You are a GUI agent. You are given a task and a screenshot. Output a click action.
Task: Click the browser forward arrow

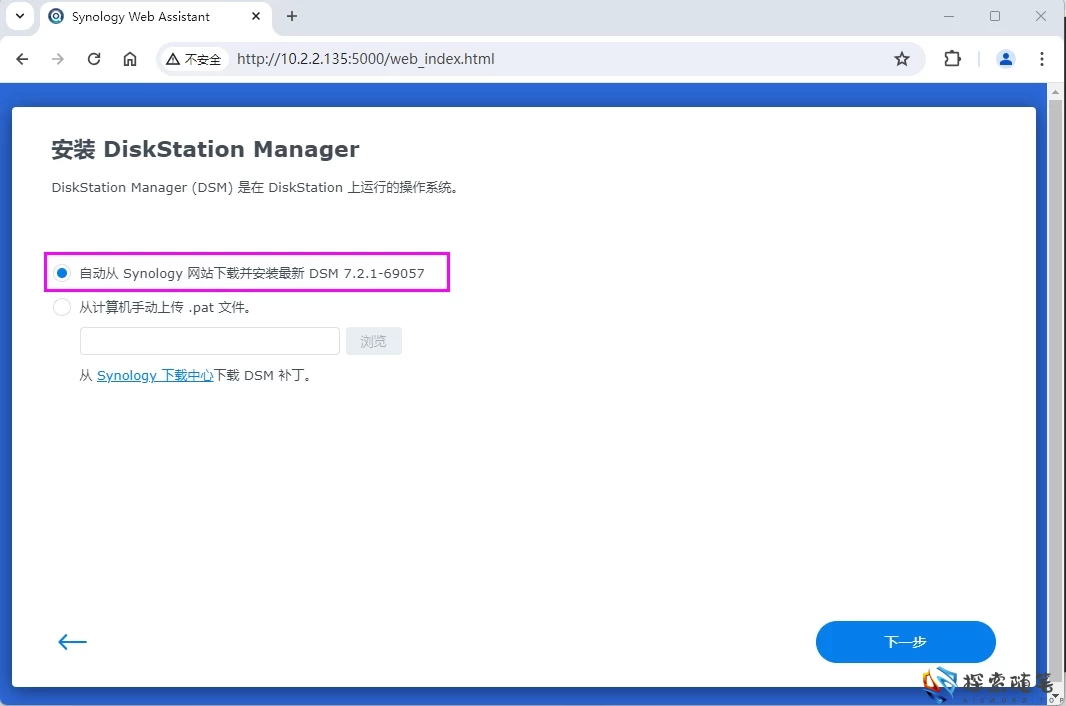pyautogui.click(x=58, y=59)
